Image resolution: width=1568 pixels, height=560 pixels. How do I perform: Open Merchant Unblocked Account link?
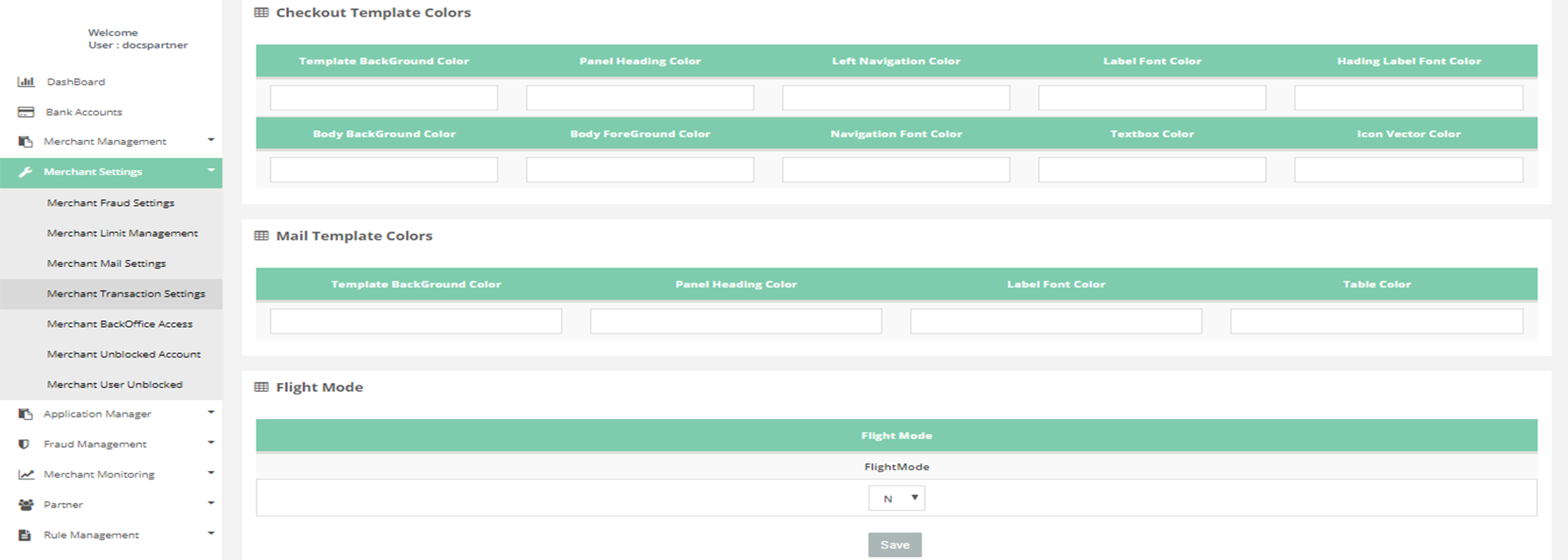point(124,354)
